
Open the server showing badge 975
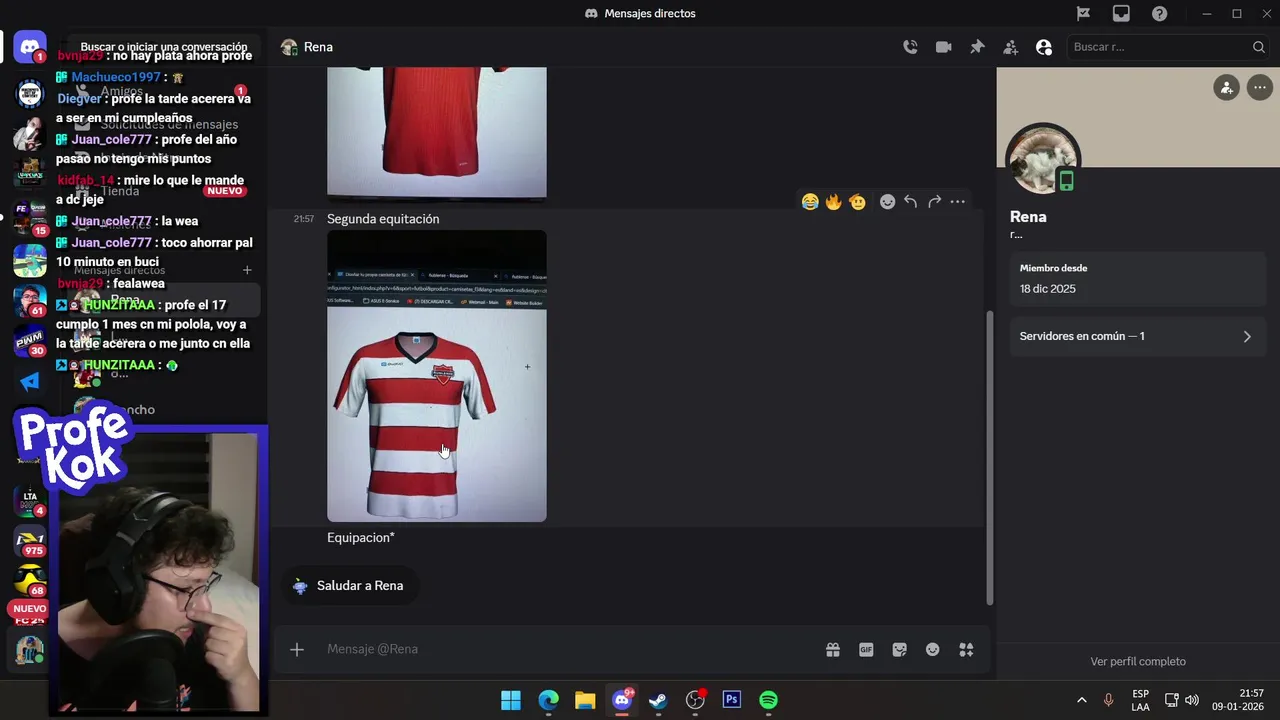pos(30,541)
